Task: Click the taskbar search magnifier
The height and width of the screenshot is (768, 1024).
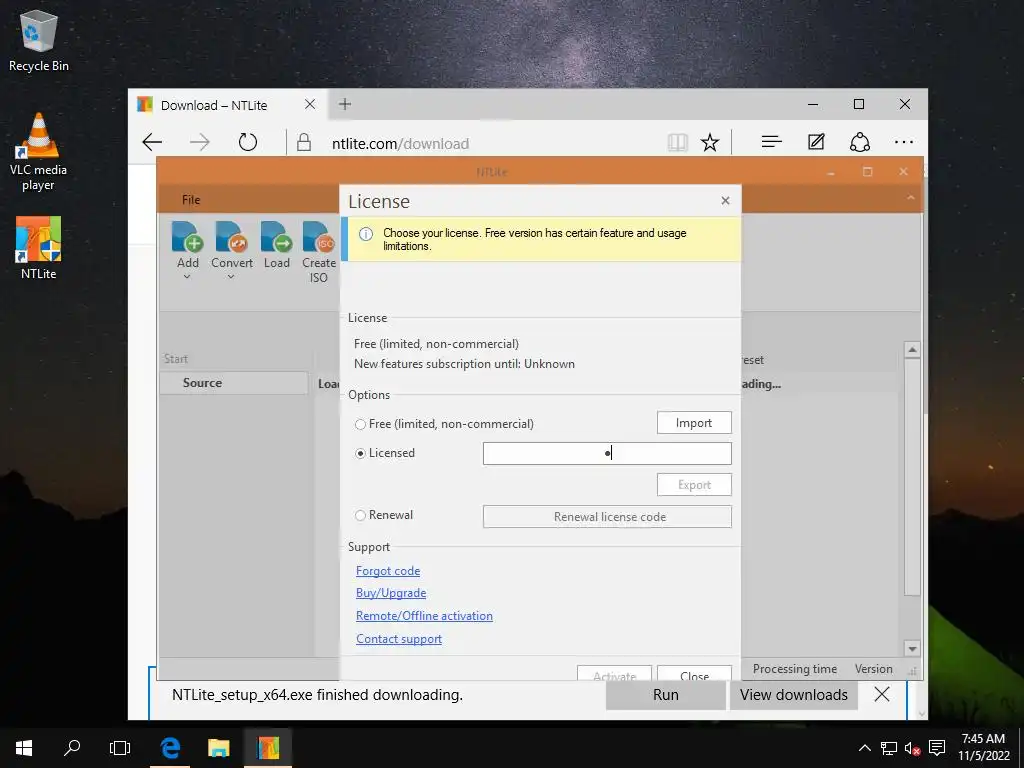Action: pos(72,748)
